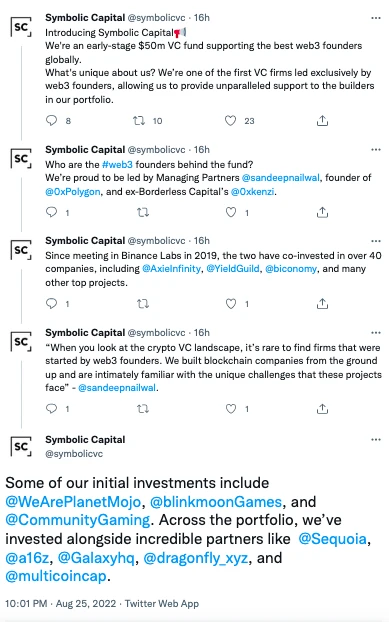Like the crypto VC landscape quote tweet
389x622 pixels.
point(231,409)
